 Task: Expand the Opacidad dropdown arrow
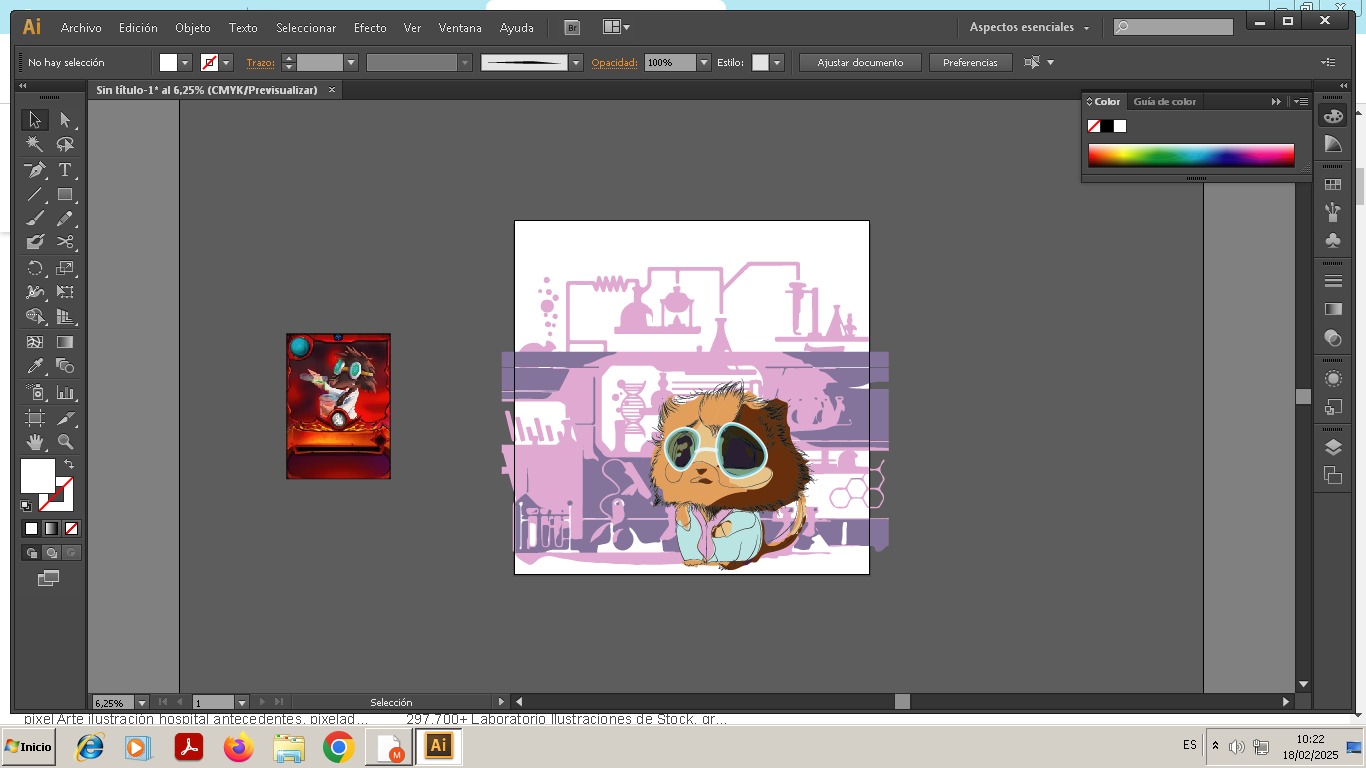pyautogui.click(x=704, y=63)
